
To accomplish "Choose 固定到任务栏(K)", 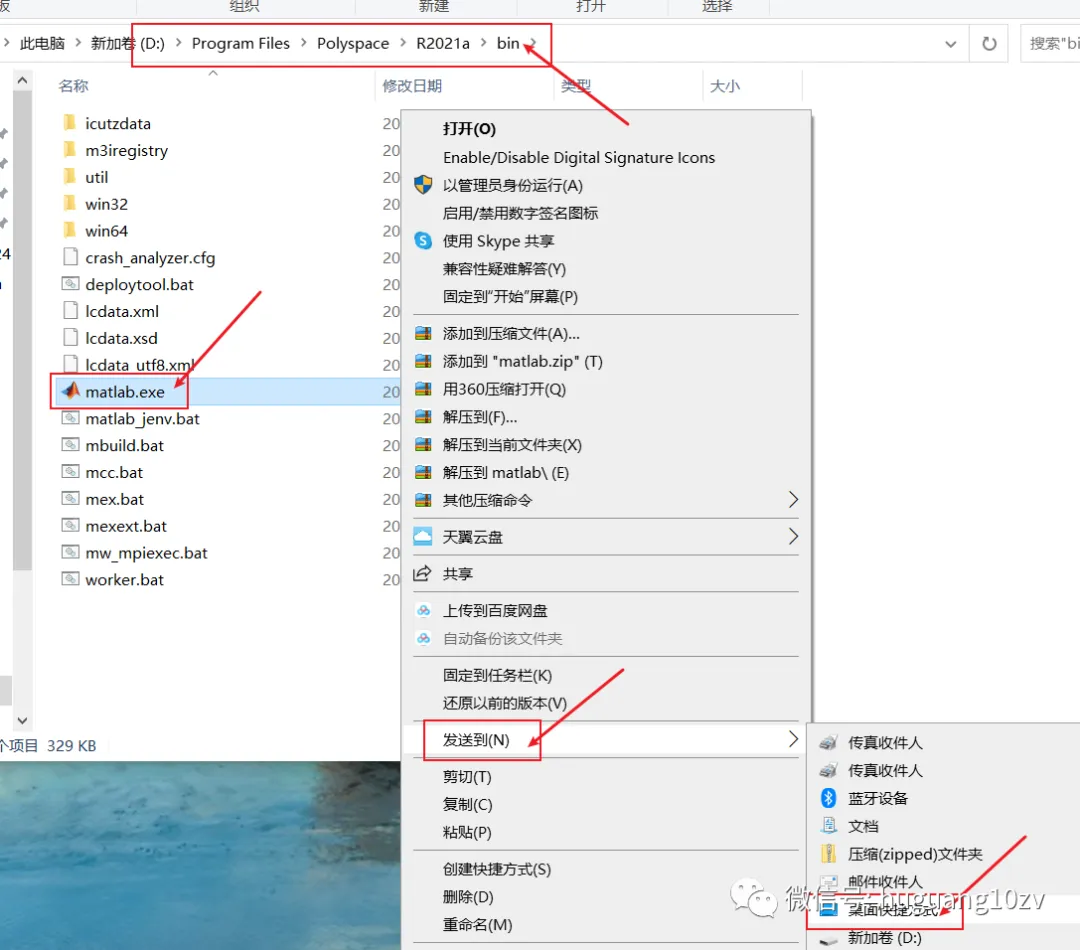I will point(497,675).
